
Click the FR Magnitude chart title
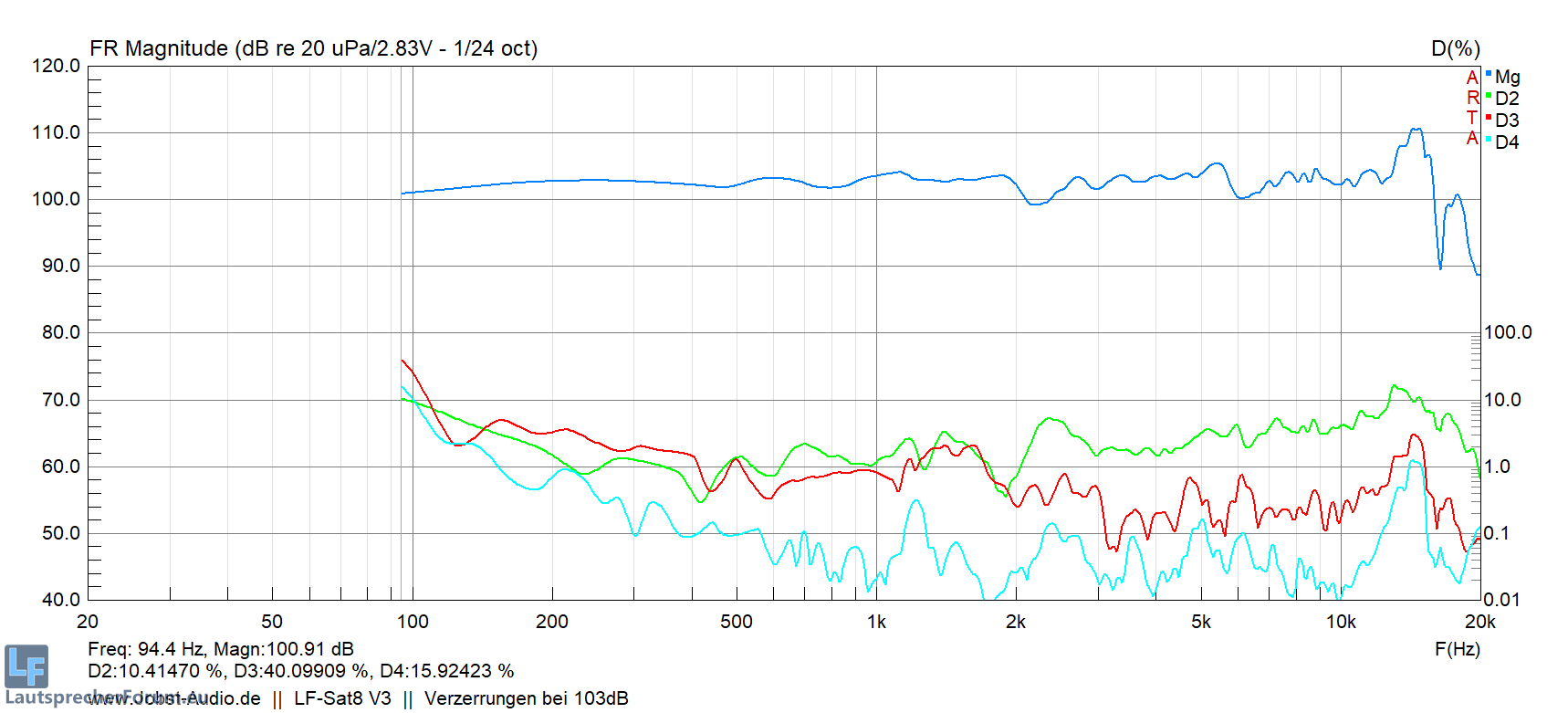313,48
